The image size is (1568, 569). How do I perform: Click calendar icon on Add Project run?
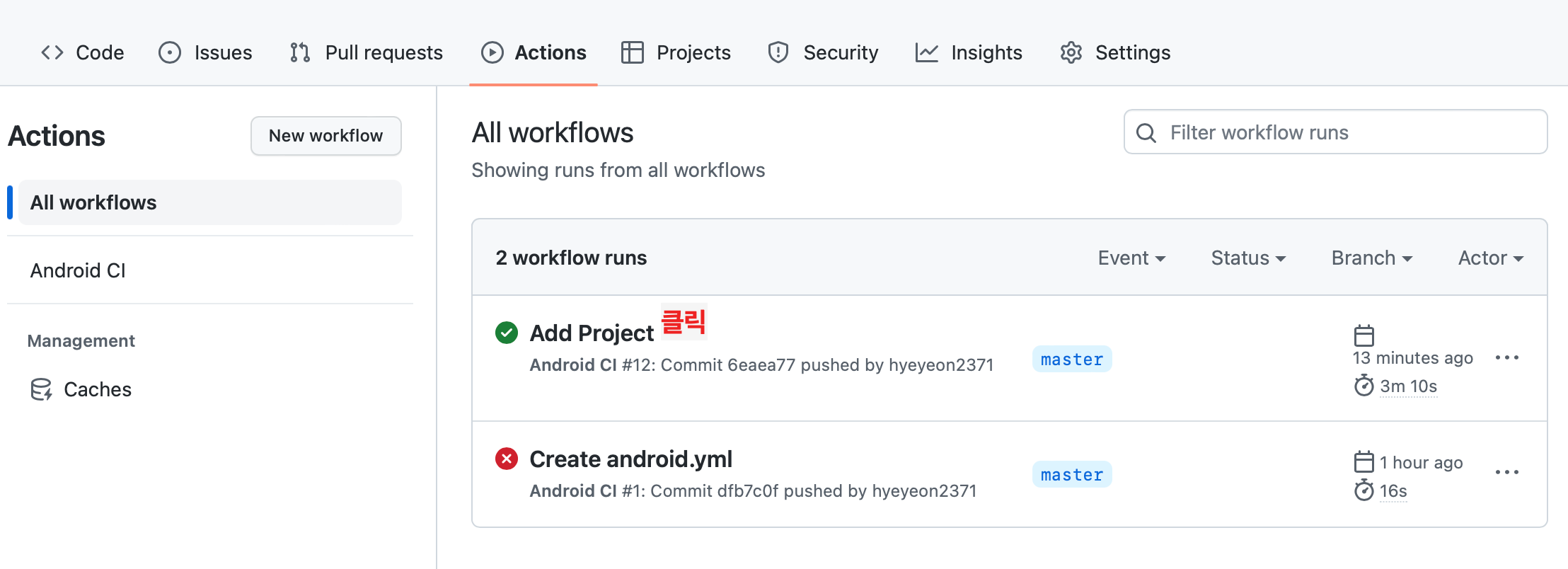coord(1364,335)
